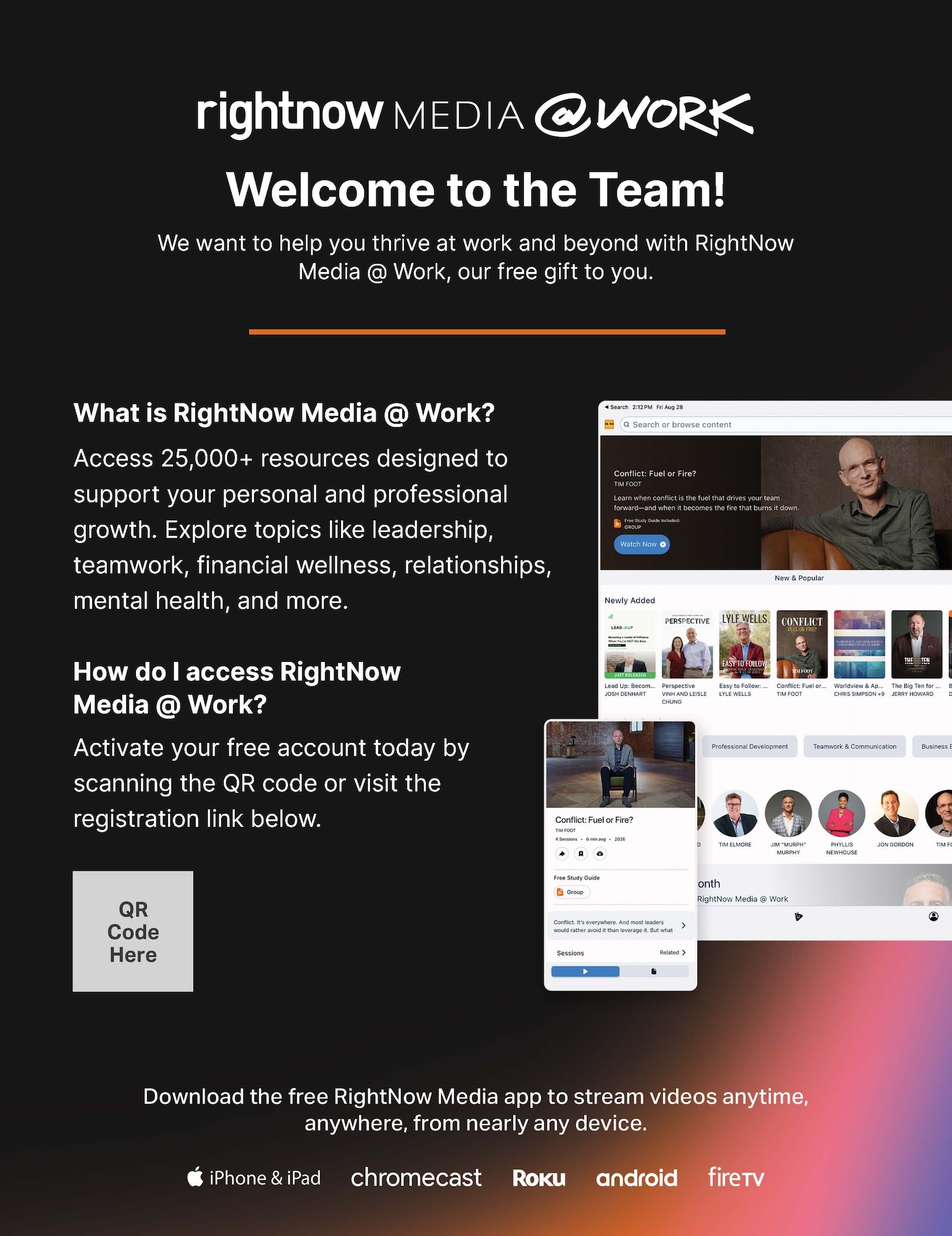Image resolution: width=952 pixels, height=1236 pixels.
Task: Select Tim Elmore's speaker avatar
Action: click(735, 813)
